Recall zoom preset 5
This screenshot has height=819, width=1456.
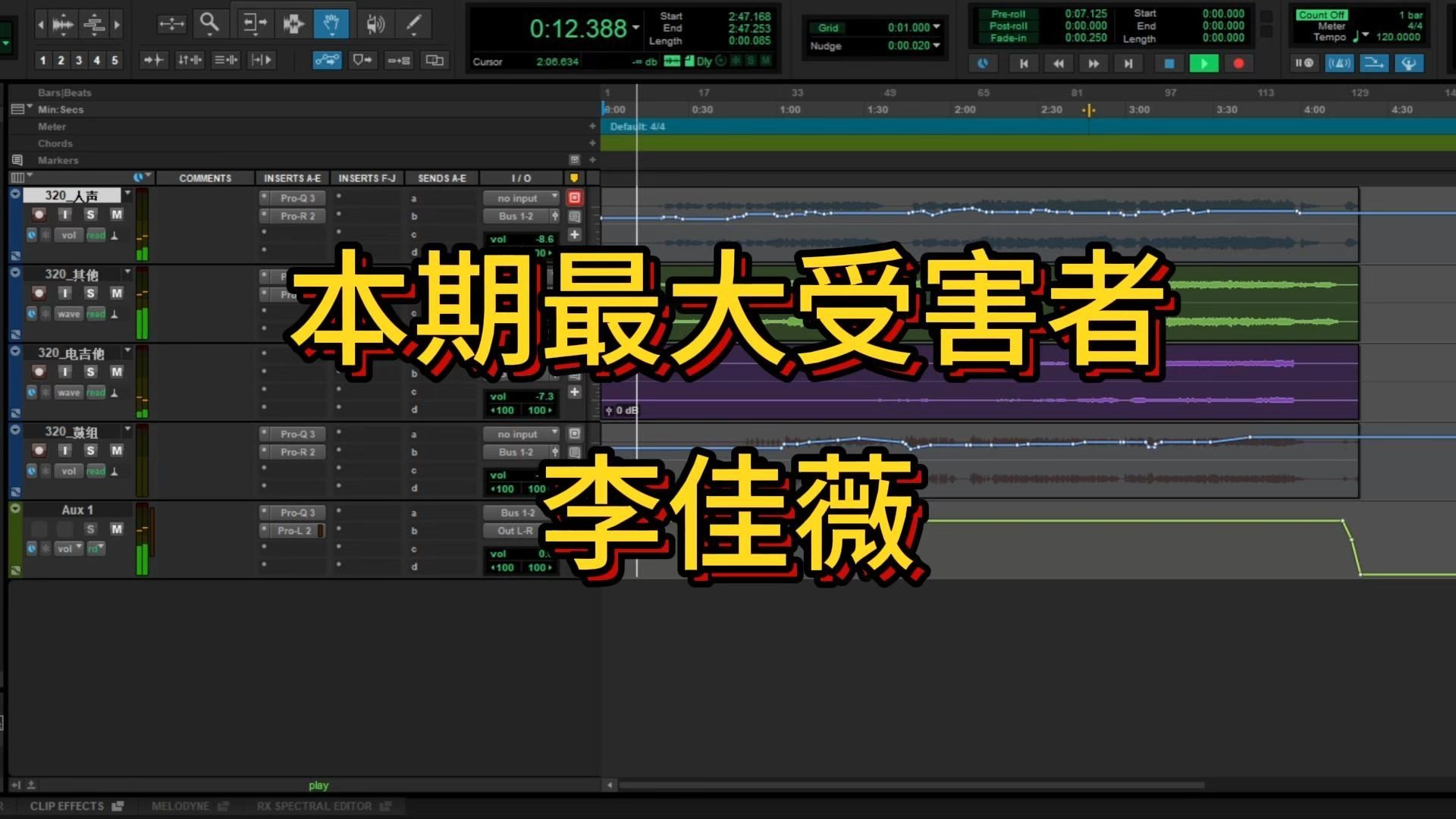pos(115,60)
